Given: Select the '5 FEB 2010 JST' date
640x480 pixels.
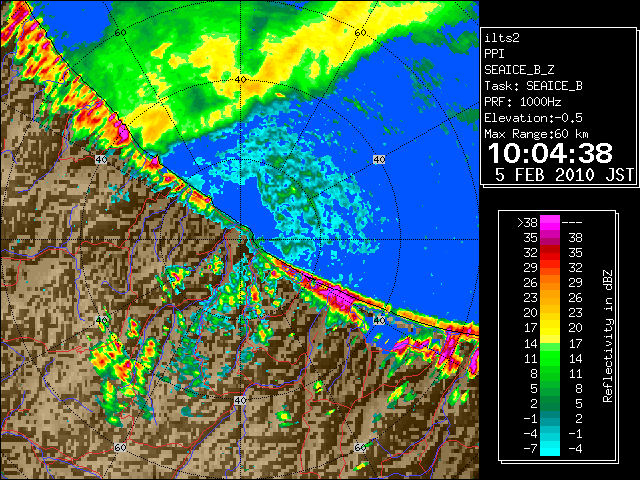Looking at the screenshot, I should pos(564,175).
